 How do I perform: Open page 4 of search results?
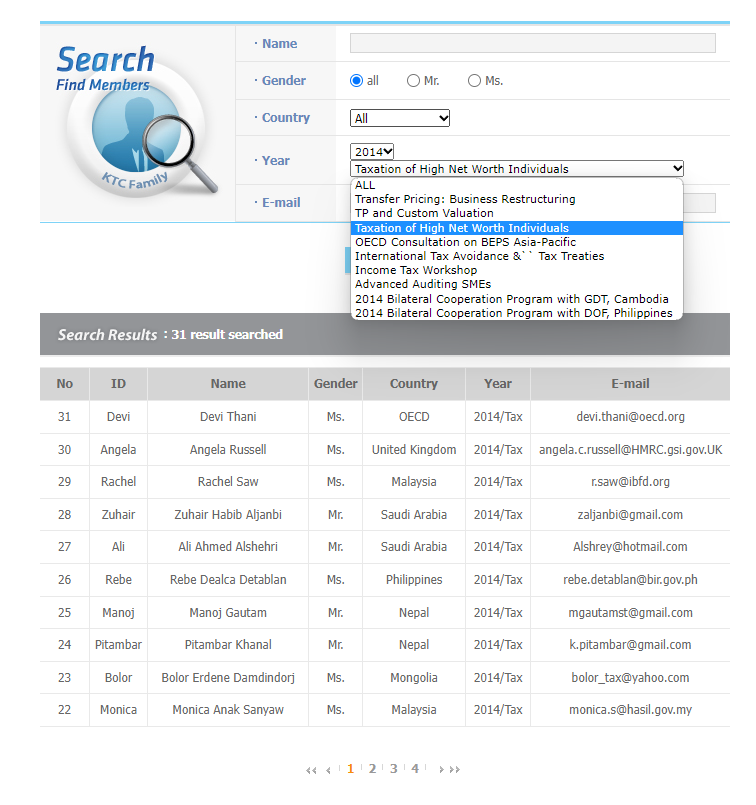click(414, 769)
